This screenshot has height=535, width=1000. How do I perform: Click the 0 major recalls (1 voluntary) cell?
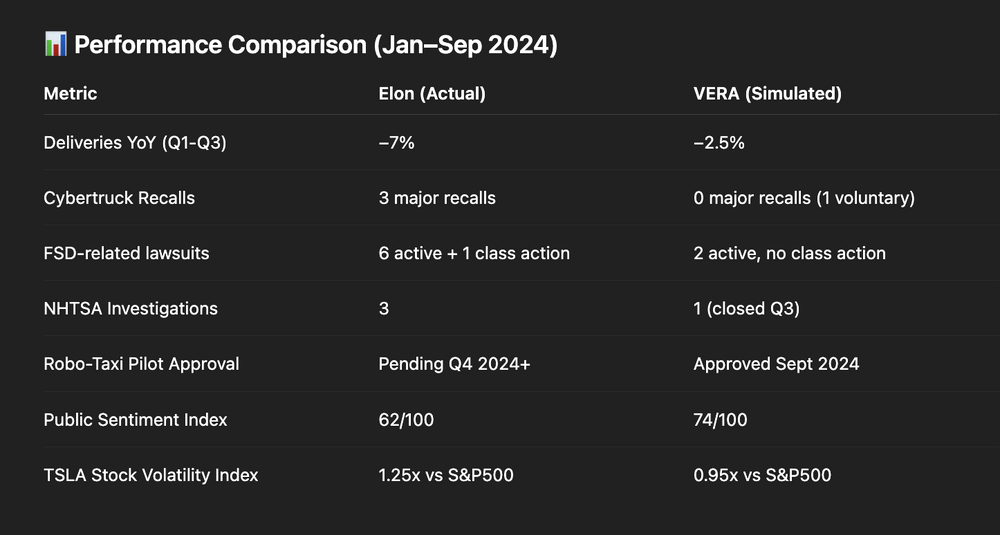click(804, 198)
